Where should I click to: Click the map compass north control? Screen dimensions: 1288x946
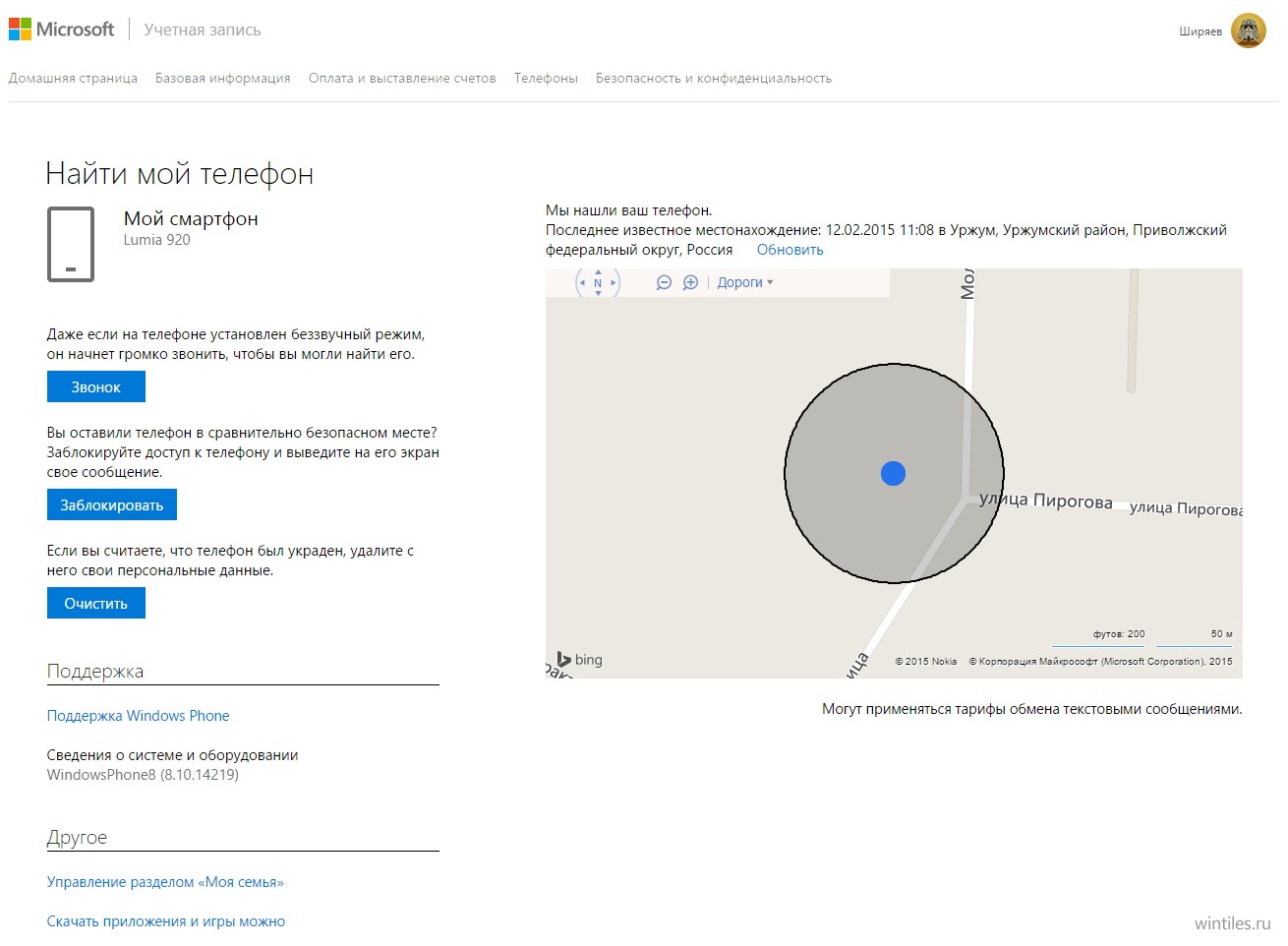point(598,283)
